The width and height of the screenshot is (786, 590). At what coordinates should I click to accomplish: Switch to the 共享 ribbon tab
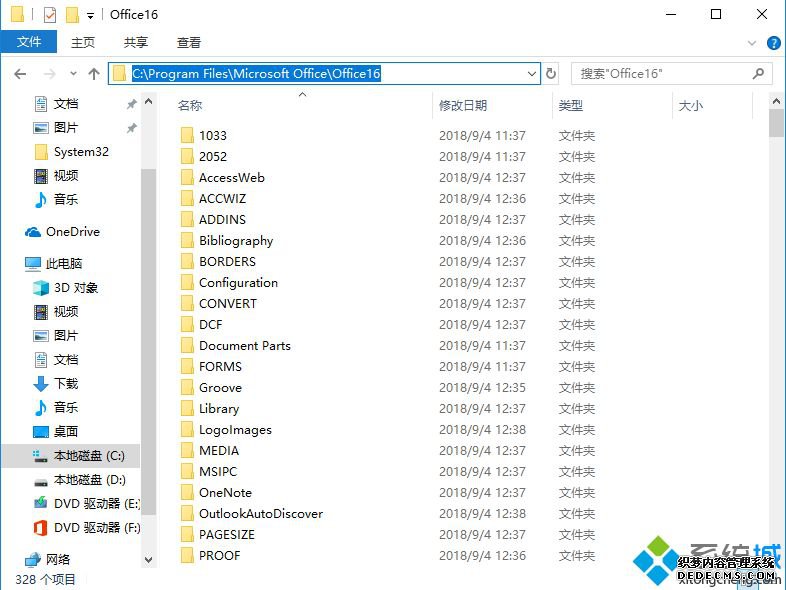(136, 42)
